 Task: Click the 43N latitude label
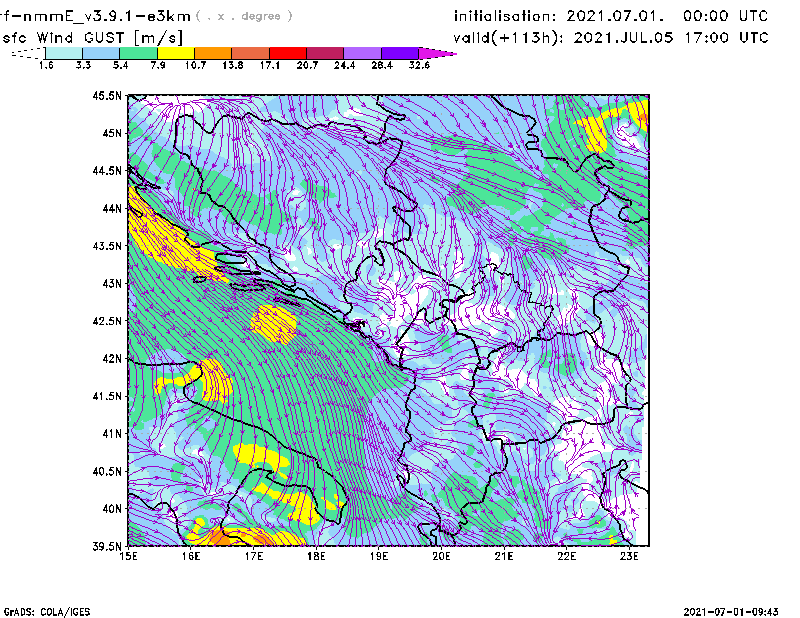pos(112,283)
